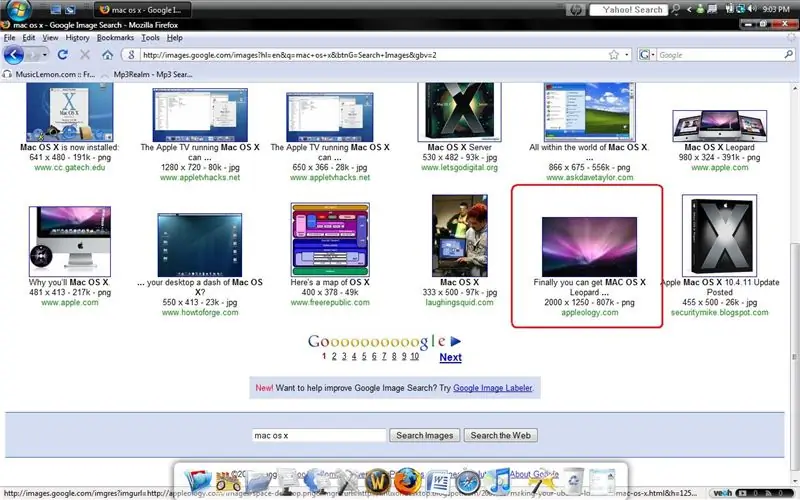
Task: Go to results page 2
Action: 334,356
